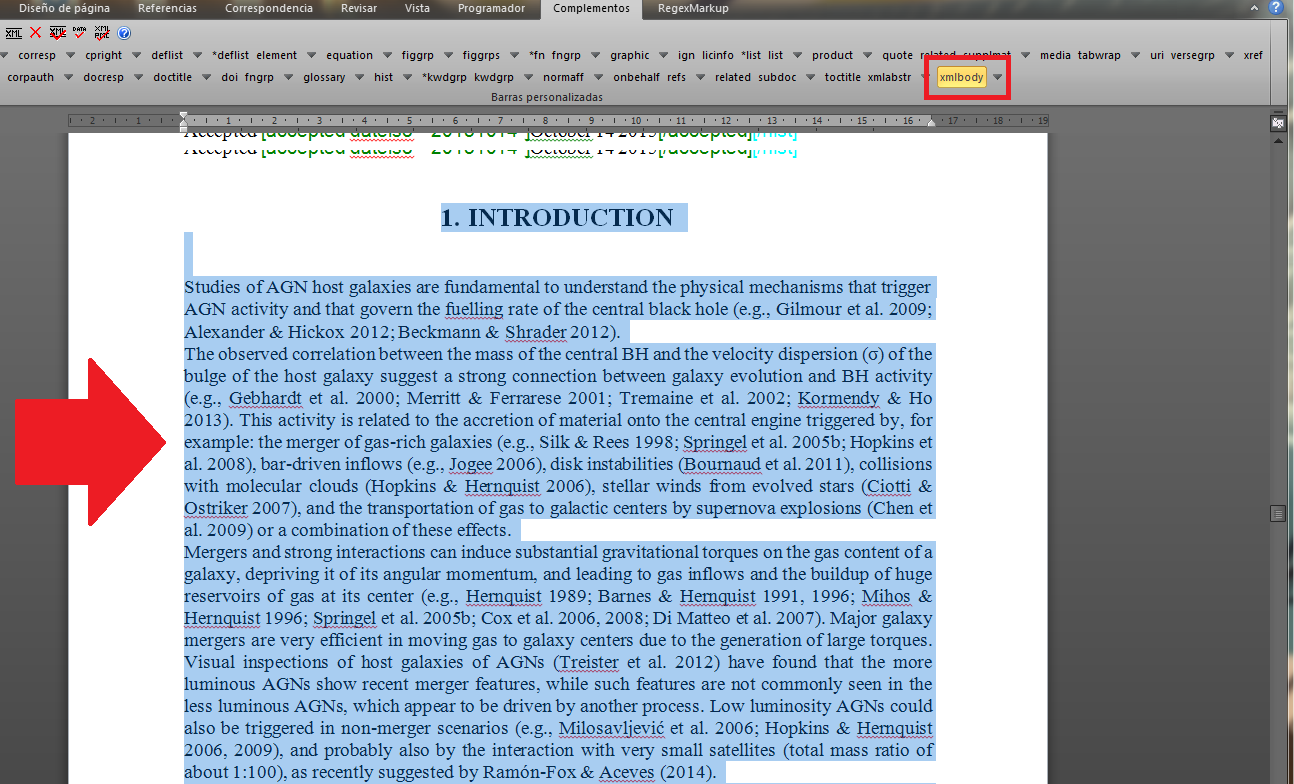Viewport: 1294px width, 784px height.
Task: Minimize the ribbon with the caret icon
Action: tap(1255, 8)
